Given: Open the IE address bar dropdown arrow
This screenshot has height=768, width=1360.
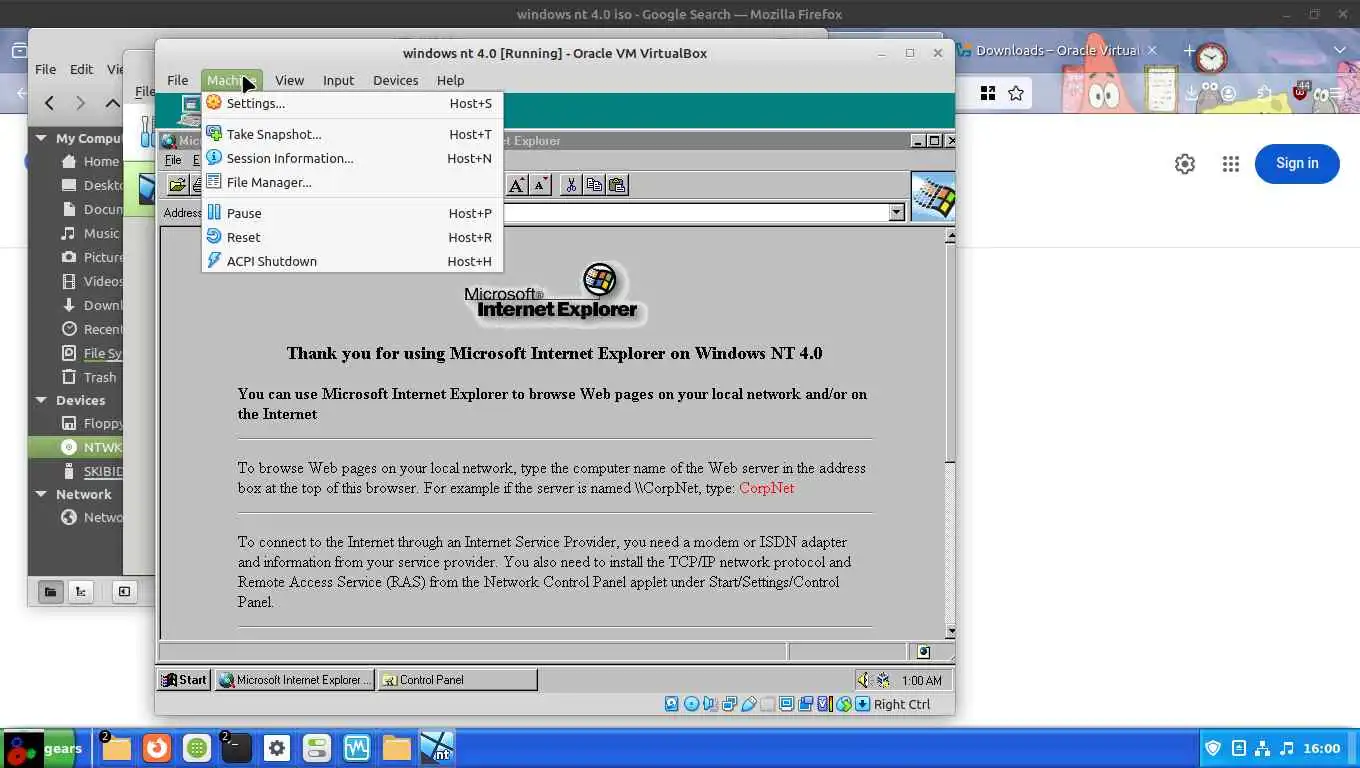Looking at the screenshot, I should pyautogui.click(x=896, y=212).
